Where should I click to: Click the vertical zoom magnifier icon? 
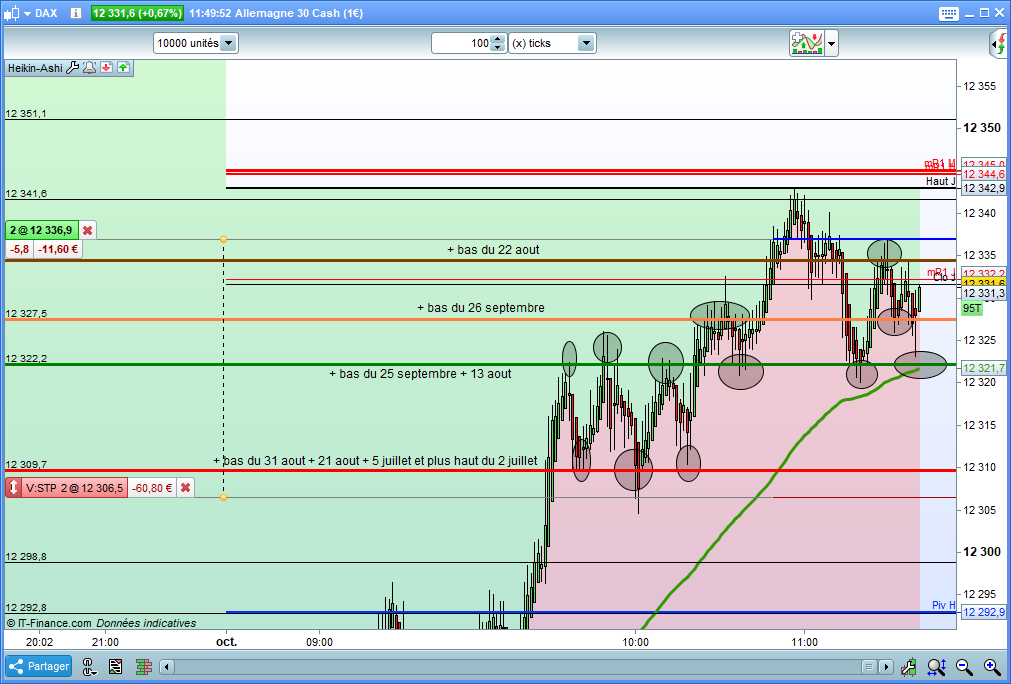click(936, 667)
